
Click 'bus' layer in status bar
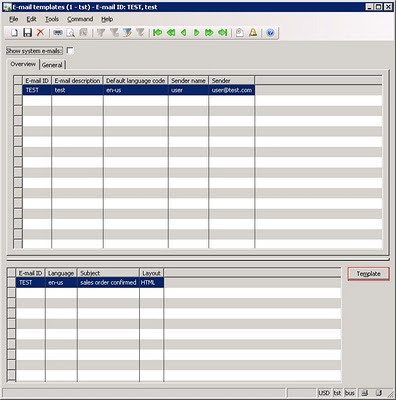(349, 393)
